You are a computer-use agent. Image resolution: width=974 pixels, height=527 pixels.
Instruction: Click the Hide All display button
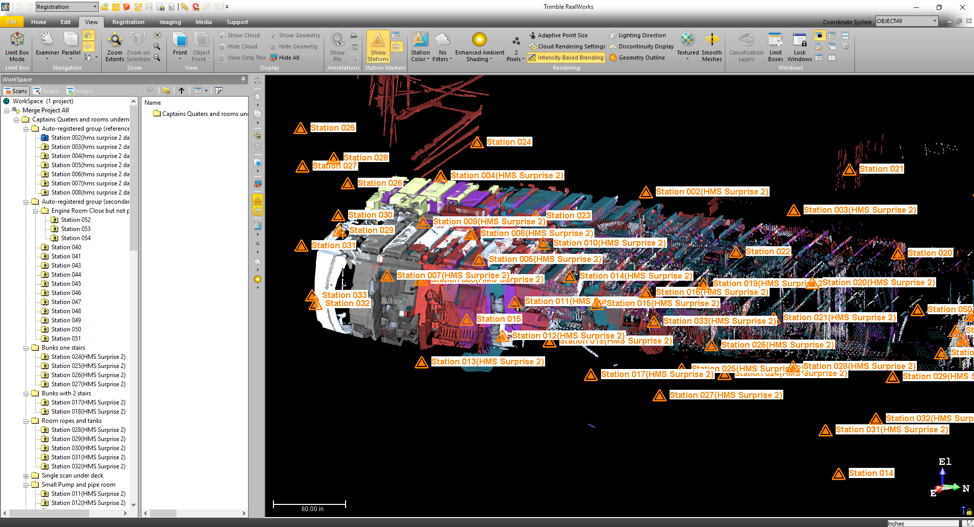(x=285, y=57)
